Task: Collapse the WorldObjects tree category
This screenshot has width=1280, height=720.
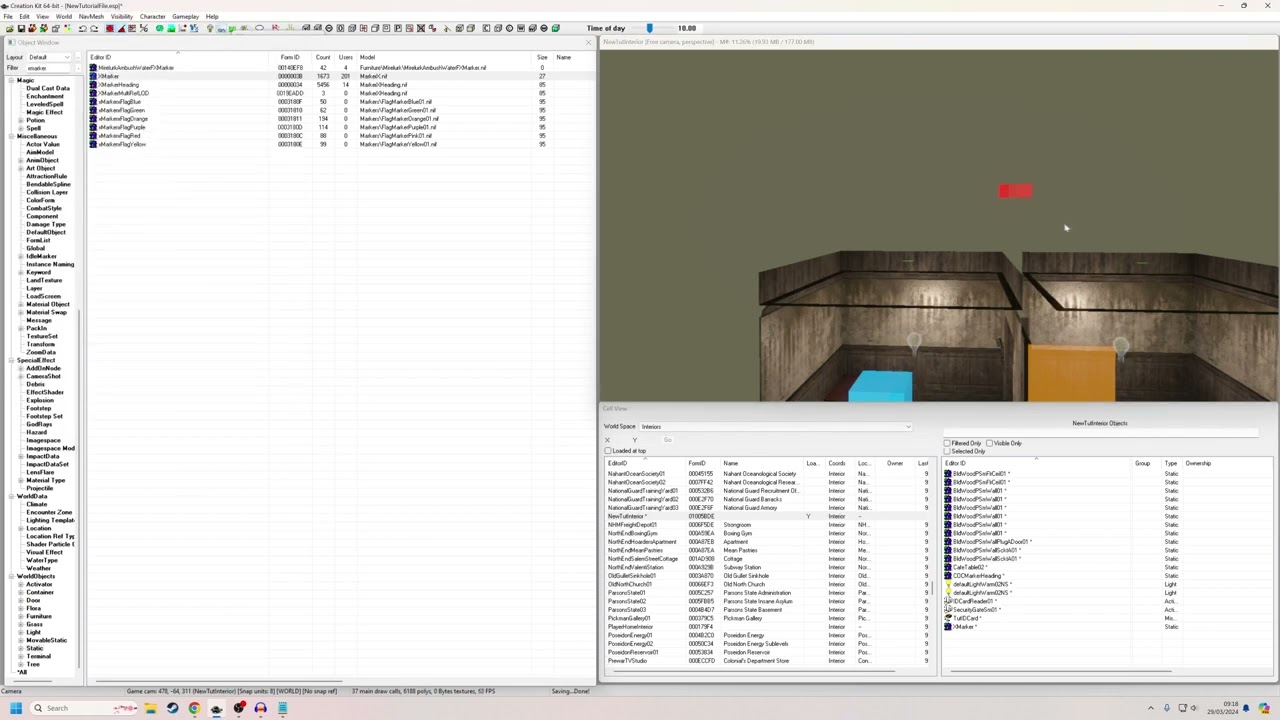Action: [12, 576]
